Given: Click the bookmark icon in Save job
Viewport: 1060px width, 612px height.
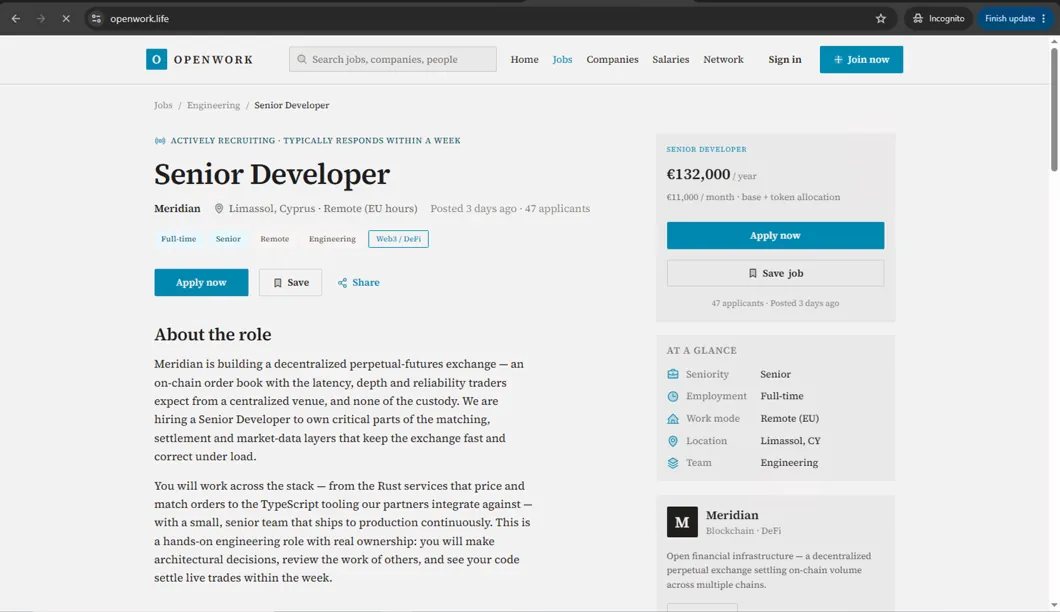Looking at the screenshot, I should point(752,273).
